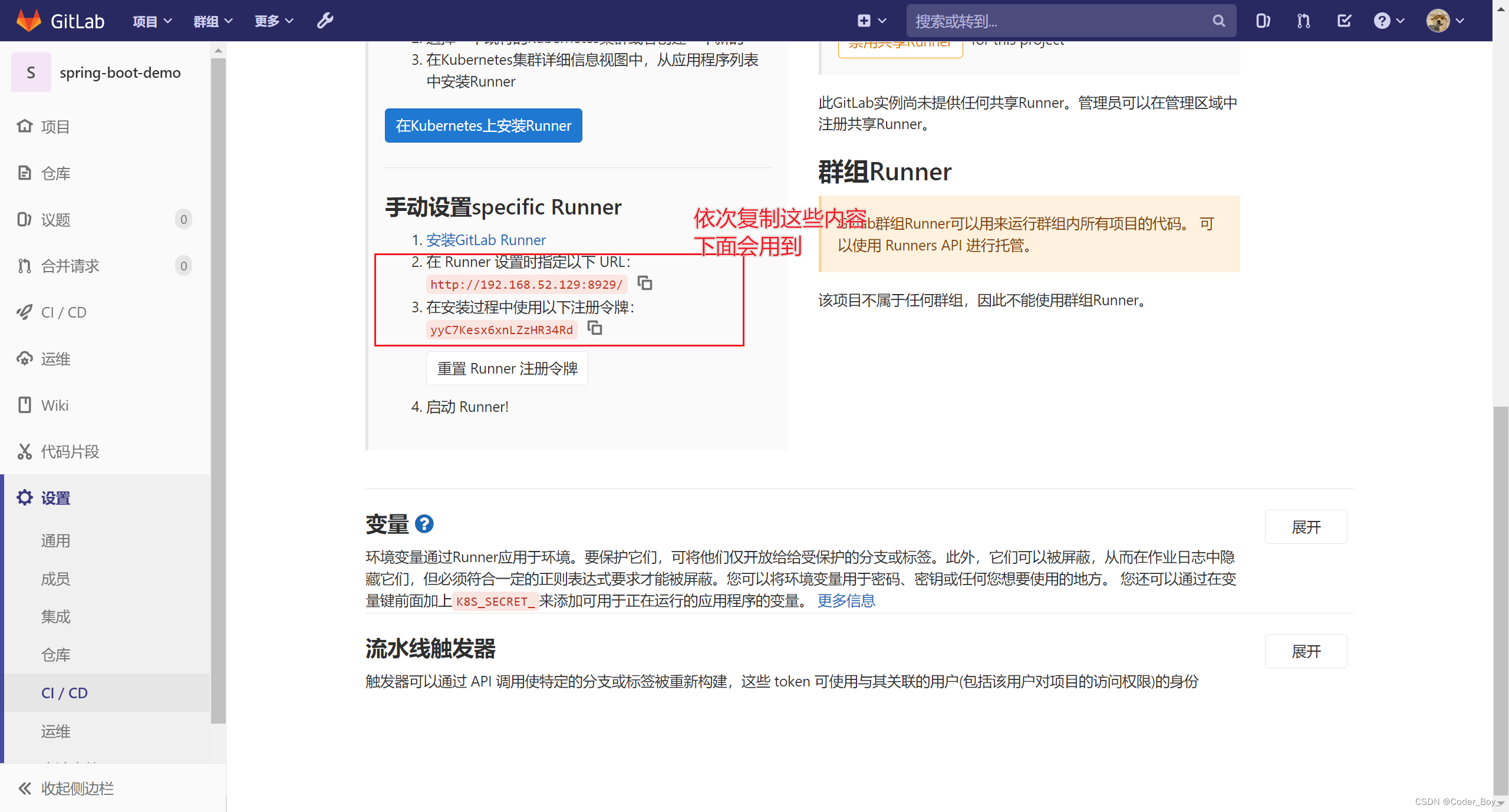Open to-do list icon in navbar

click(x=1344, y=21)
